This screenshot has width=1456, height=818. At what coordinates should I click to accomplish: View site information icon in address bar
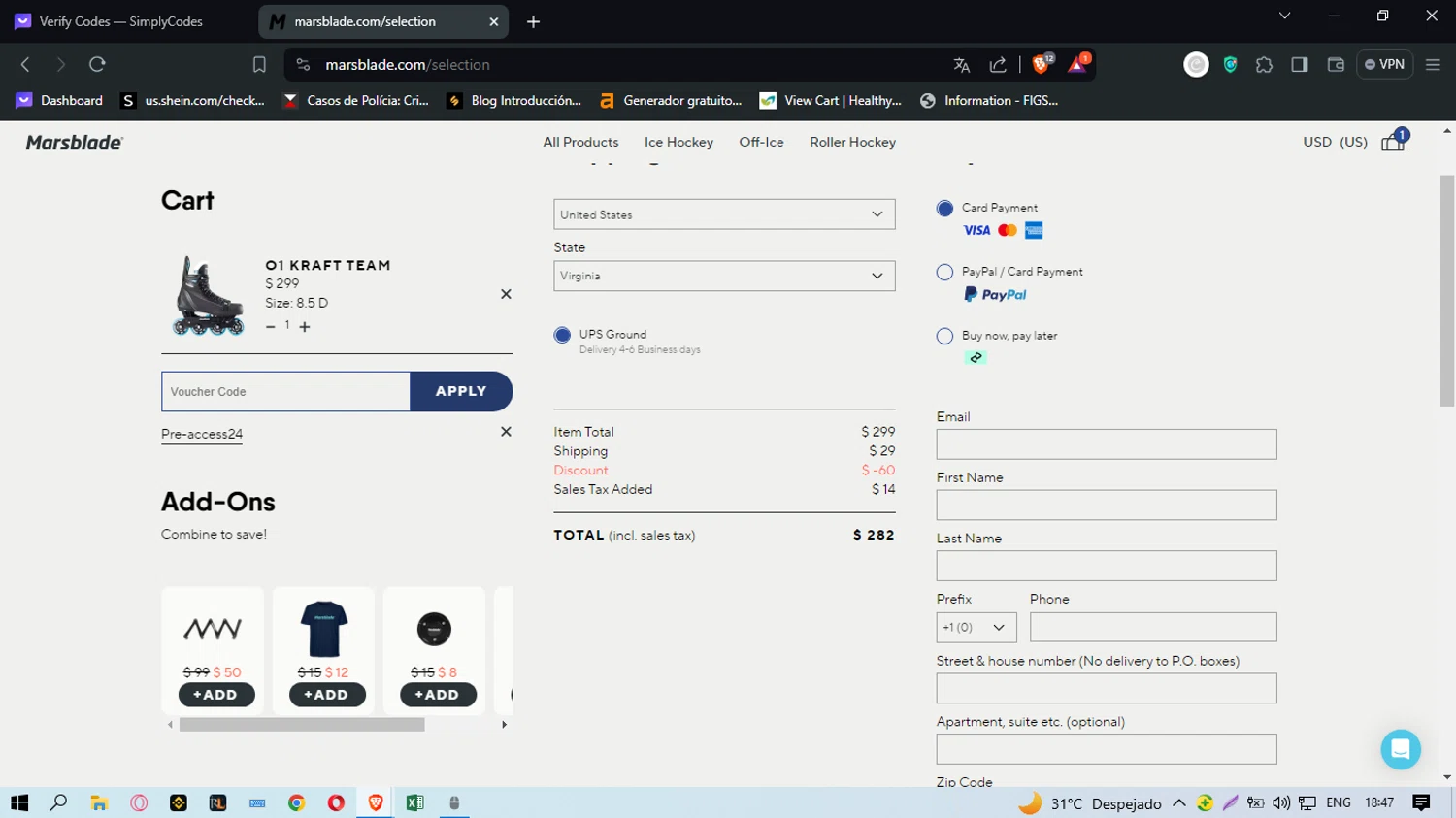[303, 65]
